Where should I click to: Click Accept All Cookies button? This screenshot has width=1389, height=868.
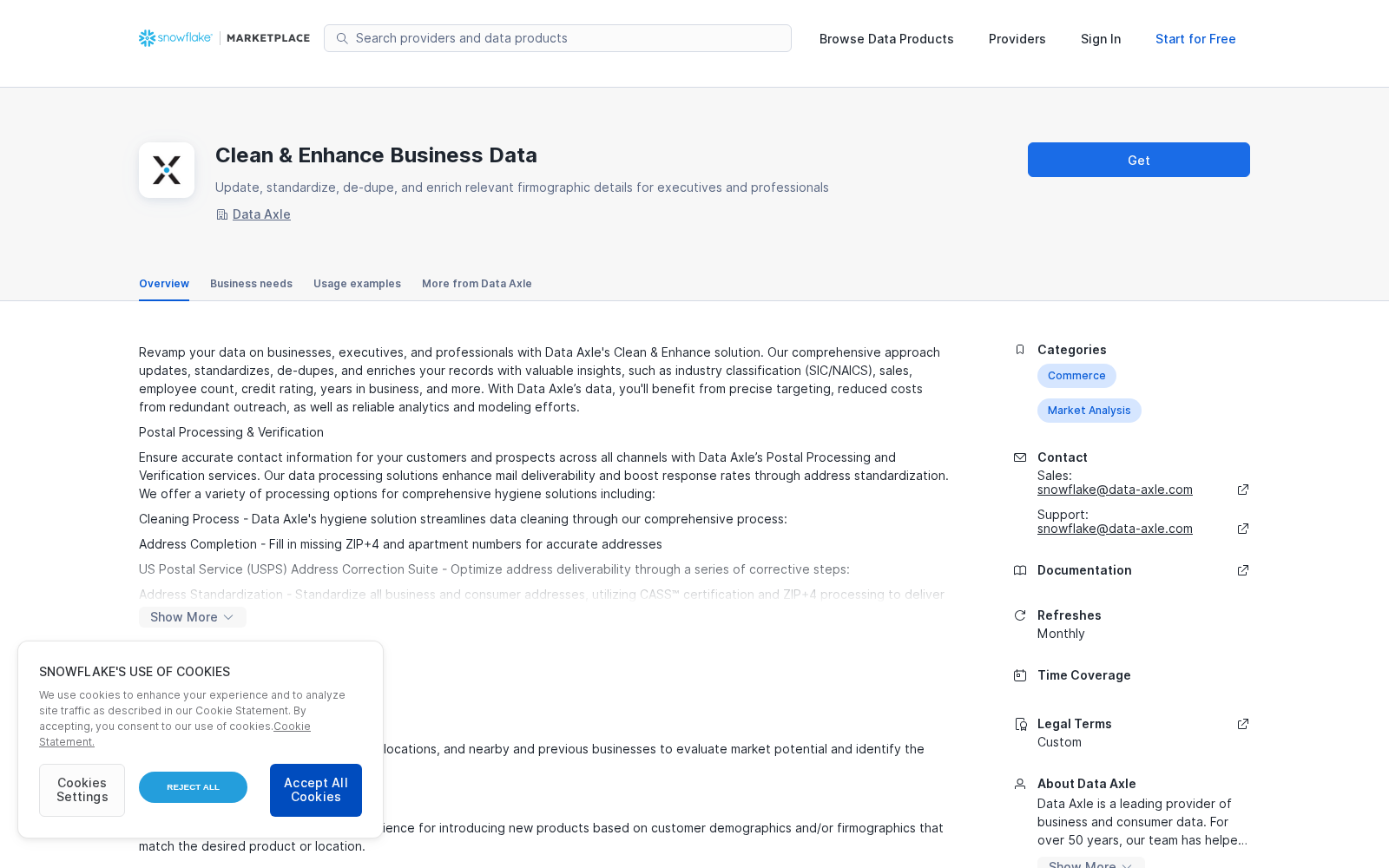[x=316, y=790]
